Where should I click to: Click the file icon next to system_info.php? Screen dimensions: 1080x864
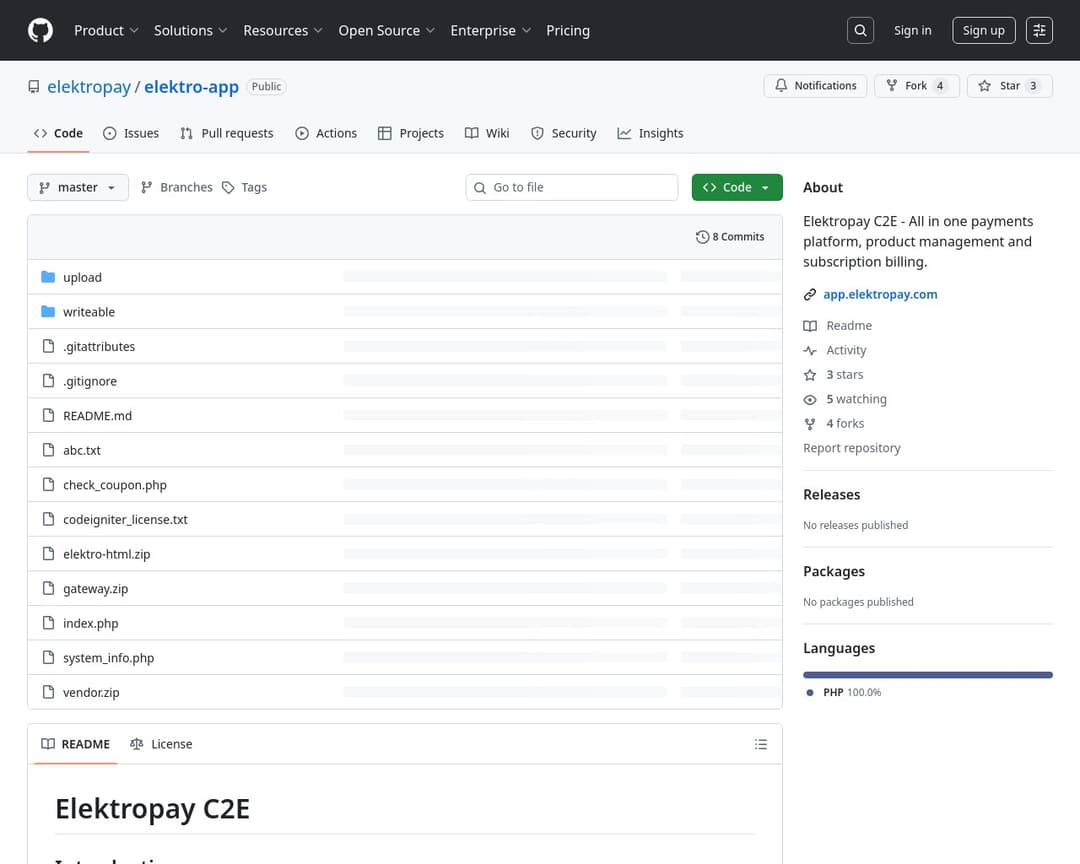coord(48,657)
